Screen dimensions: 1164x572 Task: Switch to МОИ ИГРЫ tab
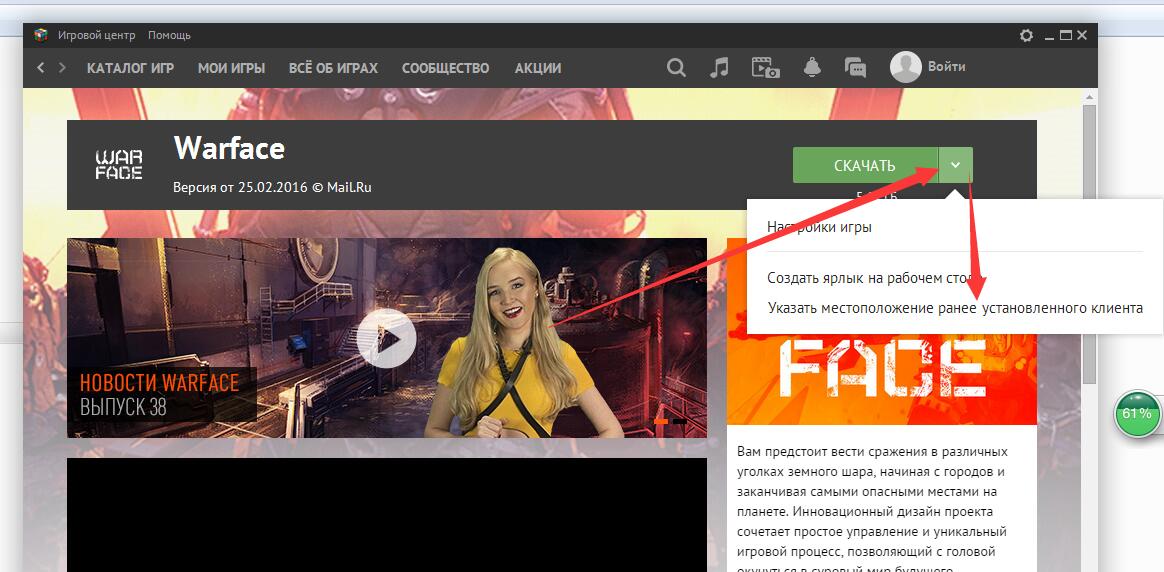[x=232, y=68]
